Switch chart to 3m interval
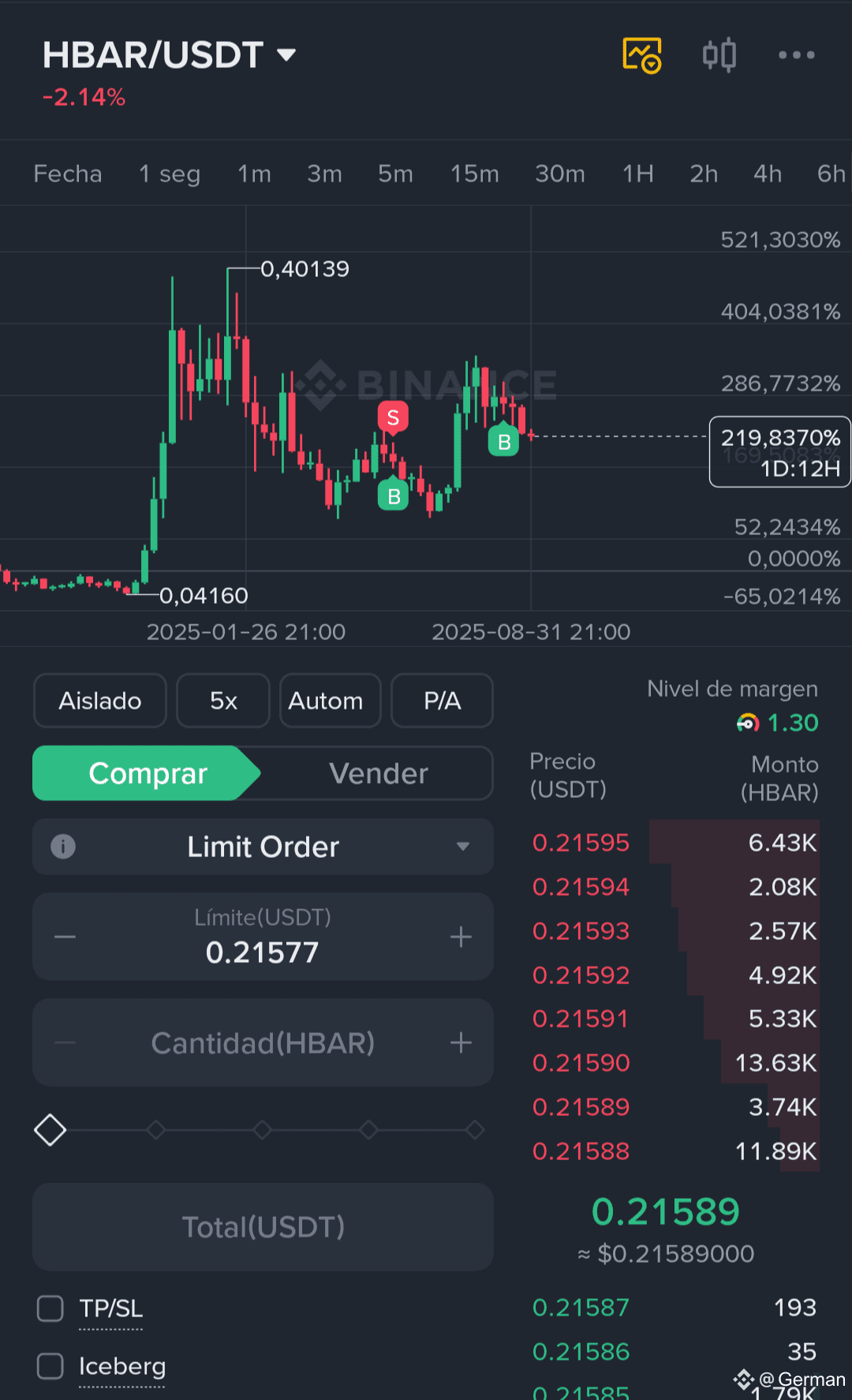The width and height of the screenshot is (852, 1400). [x=324, y=174]
